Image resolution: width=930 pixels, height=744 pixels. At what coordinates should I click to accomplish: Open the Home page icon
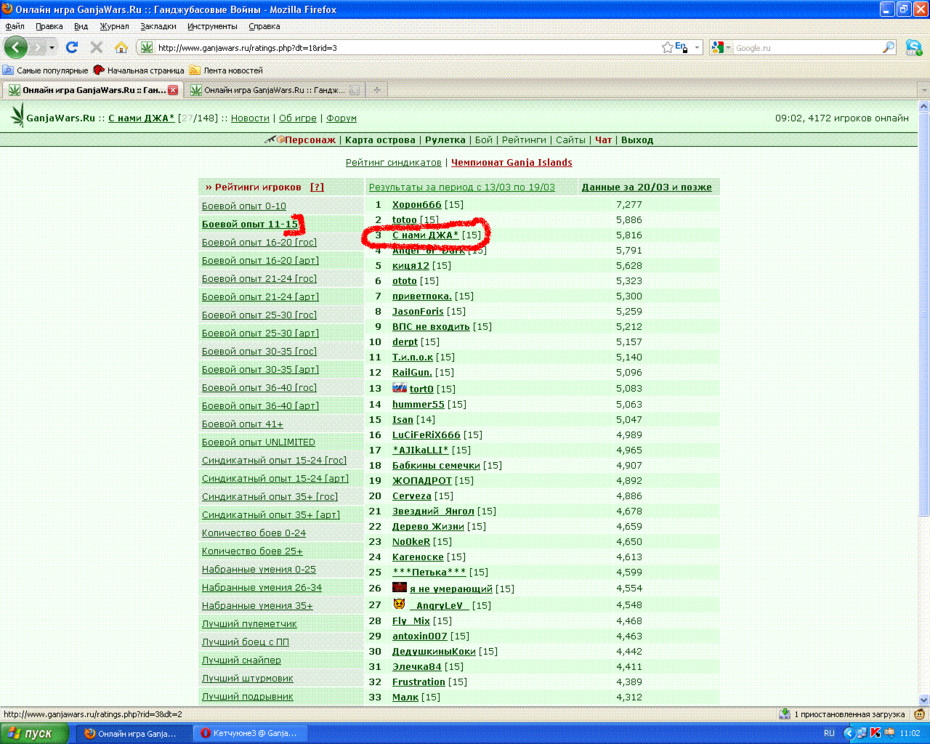(x=121, y=47)
